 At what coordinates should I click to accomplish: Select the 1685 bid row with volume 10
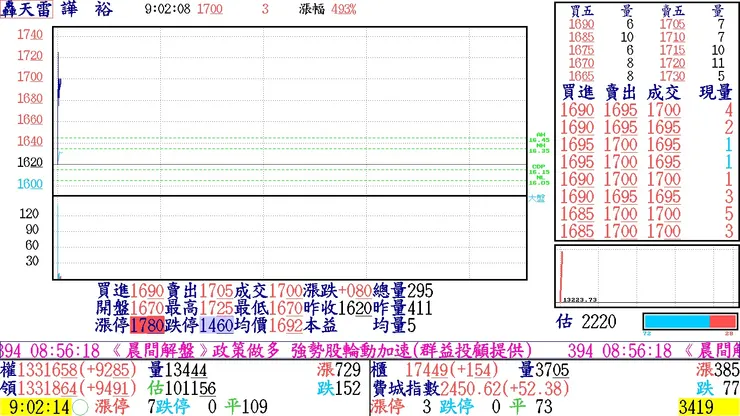coord(601,37)
